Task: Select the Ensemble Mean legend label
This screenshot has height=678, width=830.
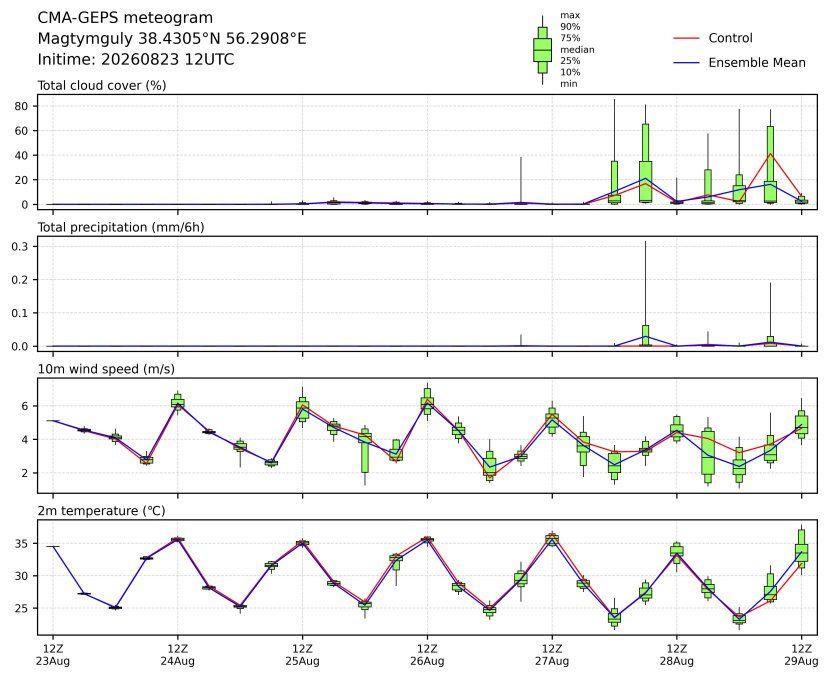Action: (757, 62)
